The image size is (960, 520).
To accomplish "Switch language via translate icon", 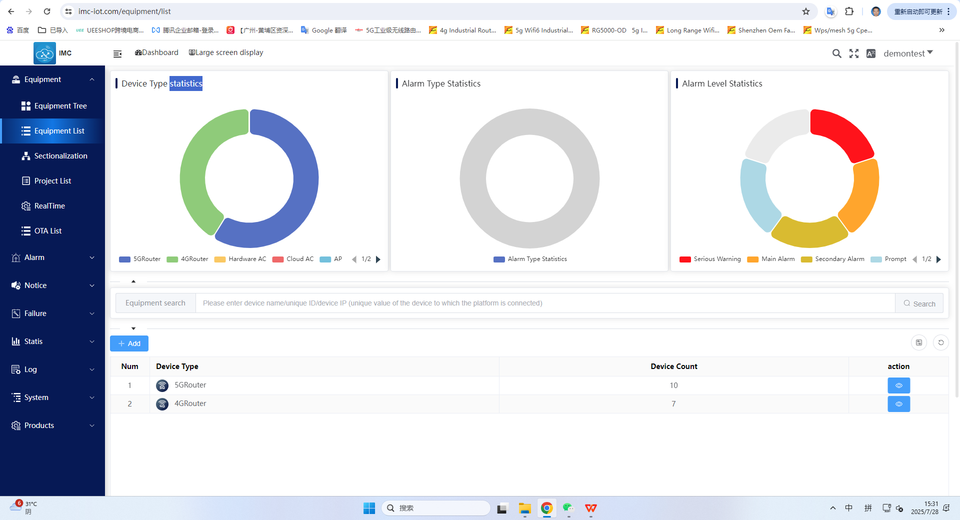I will (x=871, y=54).
